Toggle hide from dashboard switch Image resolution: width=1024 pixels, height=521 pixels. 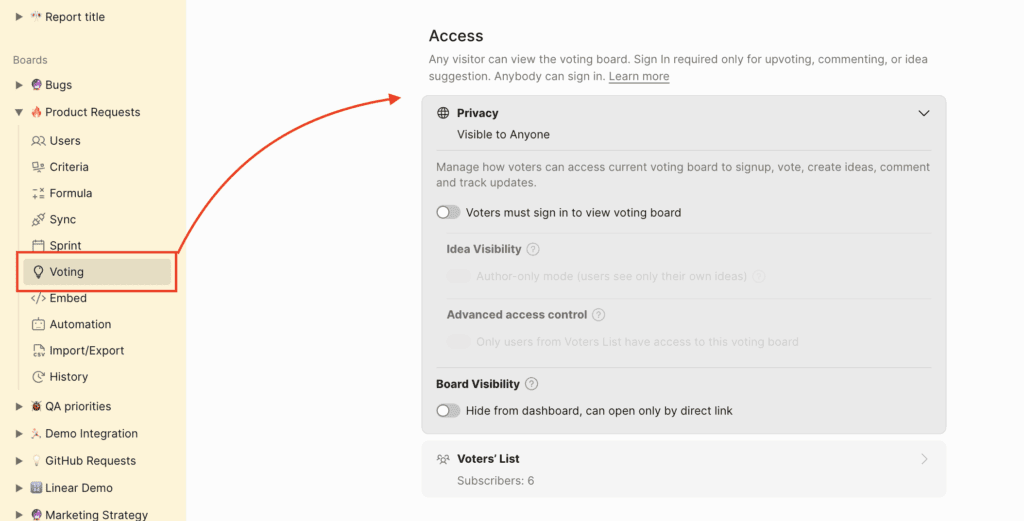(448, 411)
